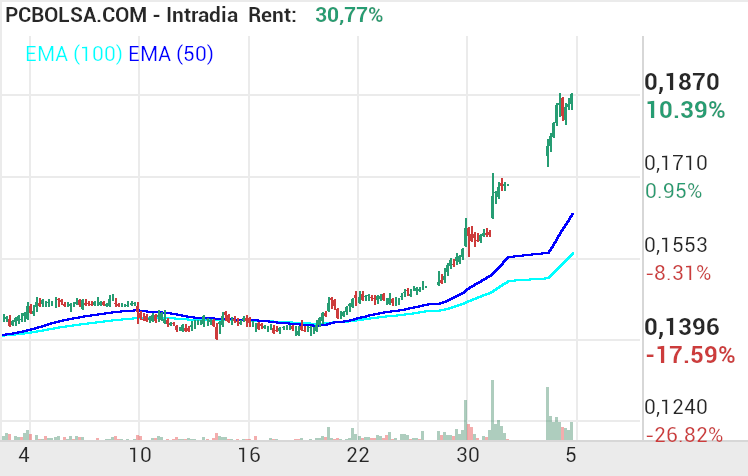Image resolution: width=748 pixels, height=476 pixels.
Task: Click the PCBOLSA.COM title text
Action: [76, 15]
